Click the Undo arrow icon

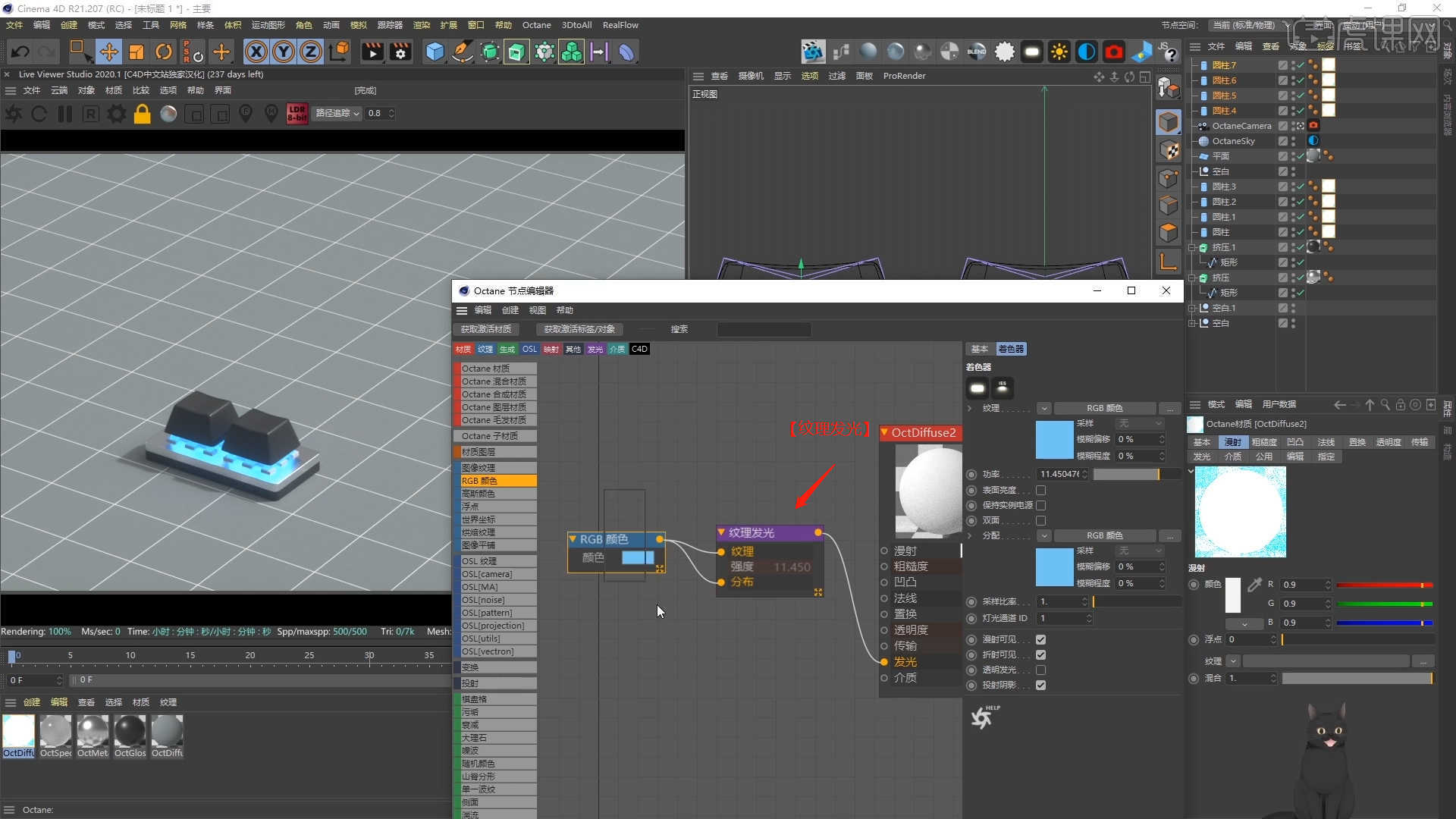point(20,52)
